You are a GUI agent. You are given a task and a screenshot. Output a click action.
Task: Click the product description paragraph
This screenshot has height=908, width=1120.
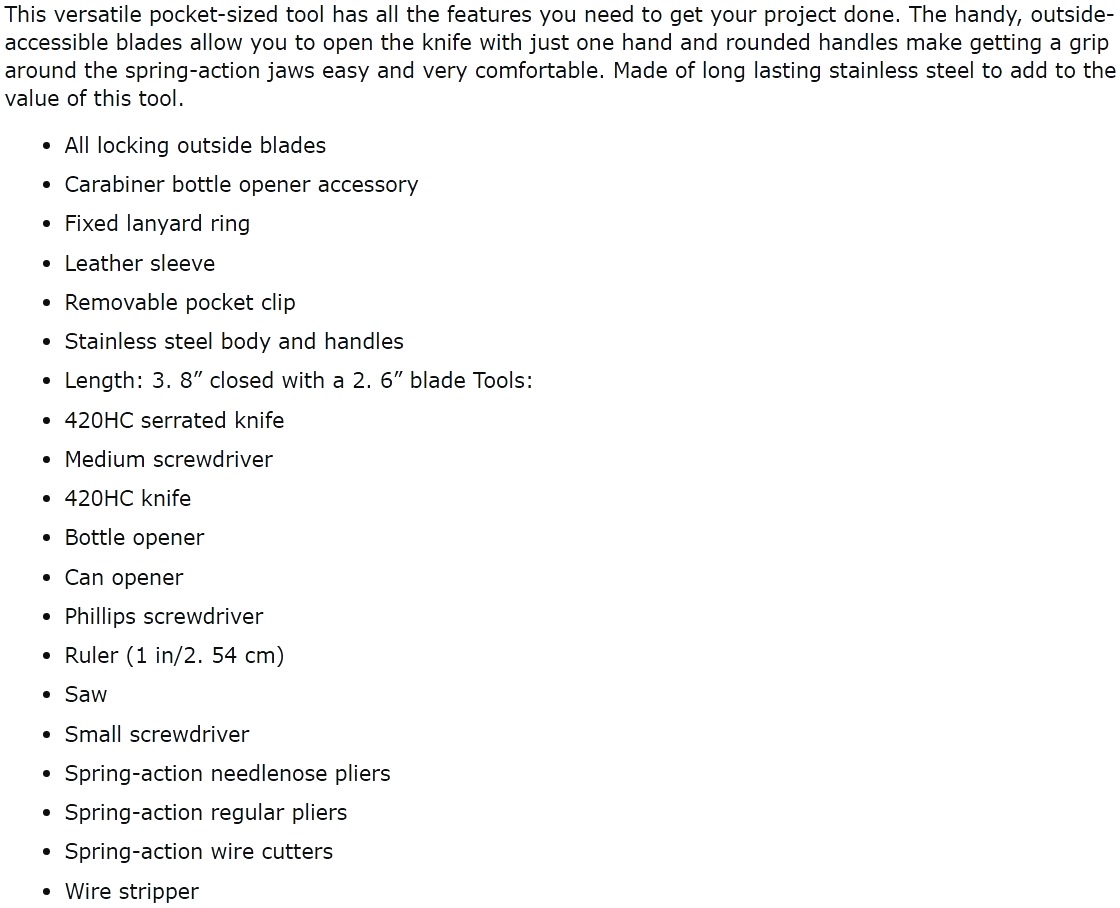pos(560,58)
